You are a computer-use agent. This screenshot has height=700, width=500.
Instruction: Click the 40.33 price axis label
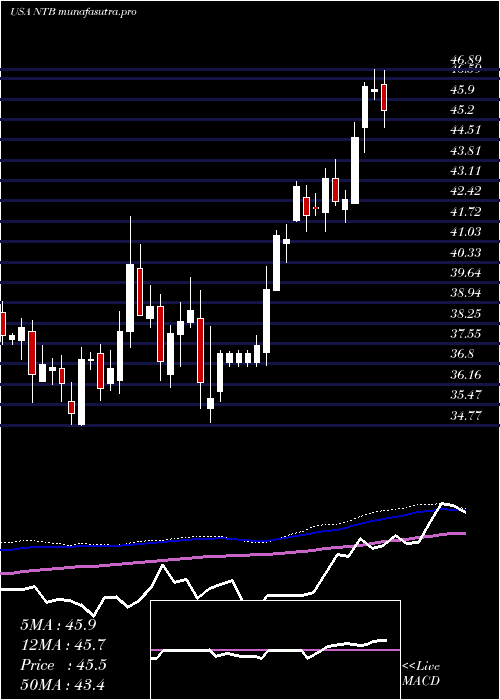[x=466, y=253]
